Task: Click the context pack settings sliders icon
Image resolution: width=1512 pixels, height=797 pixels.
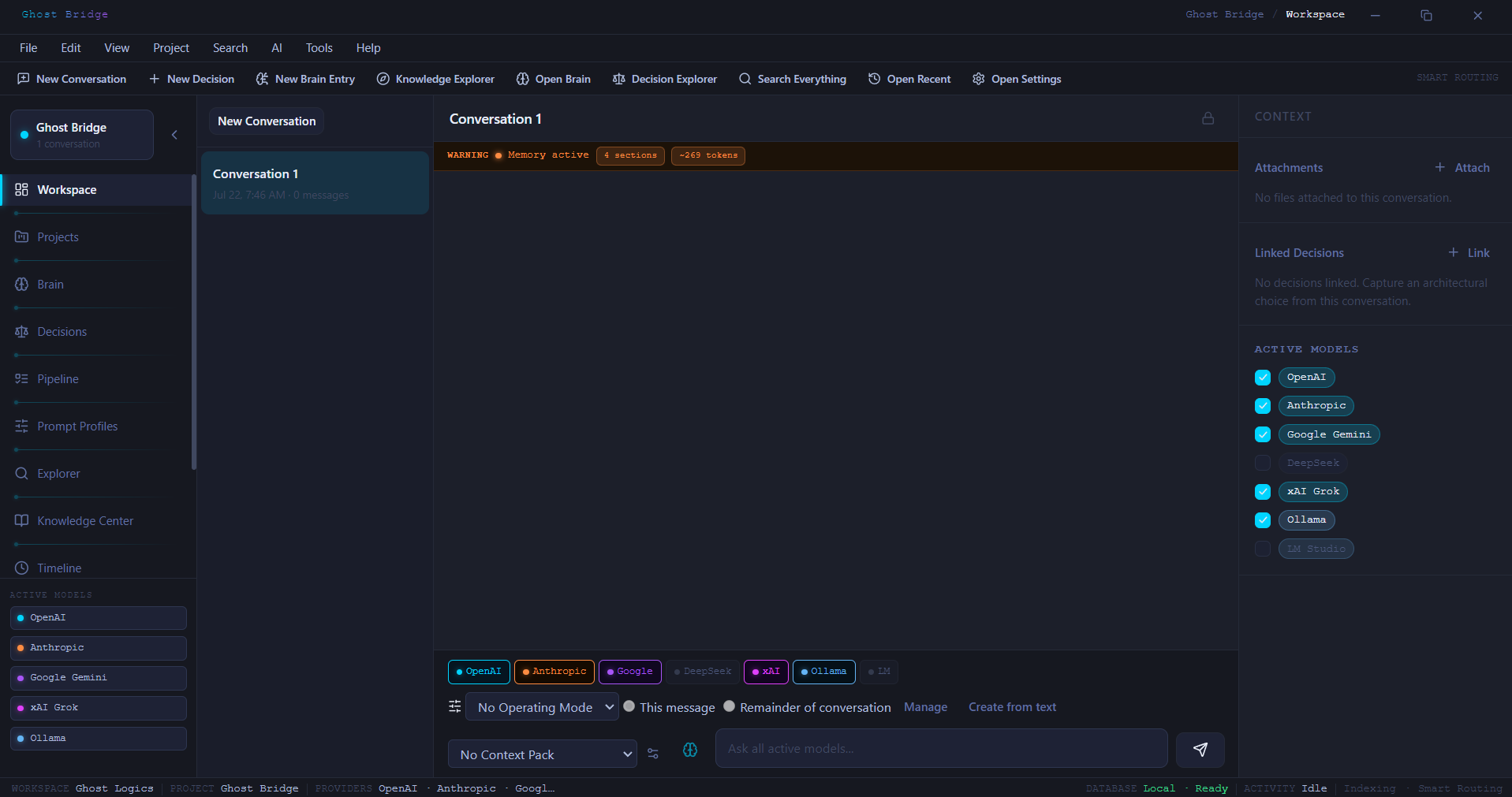Action: (x=653, y=754)
